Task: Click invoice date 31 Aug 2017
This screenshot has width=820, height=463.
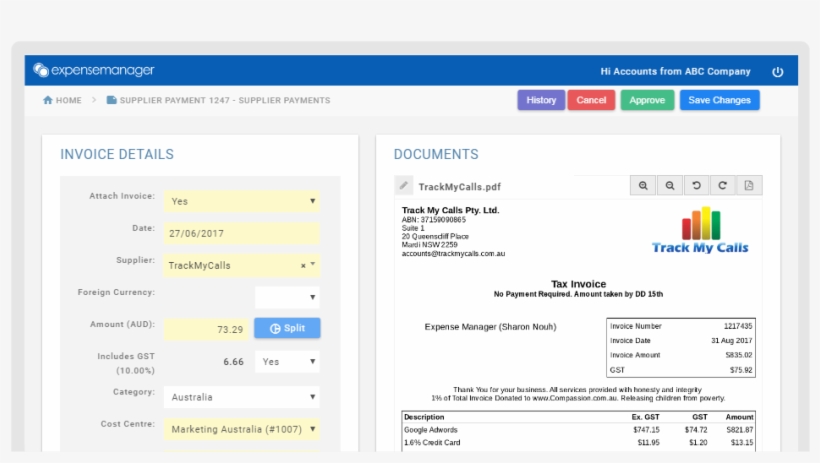Action: coord(731,341)
